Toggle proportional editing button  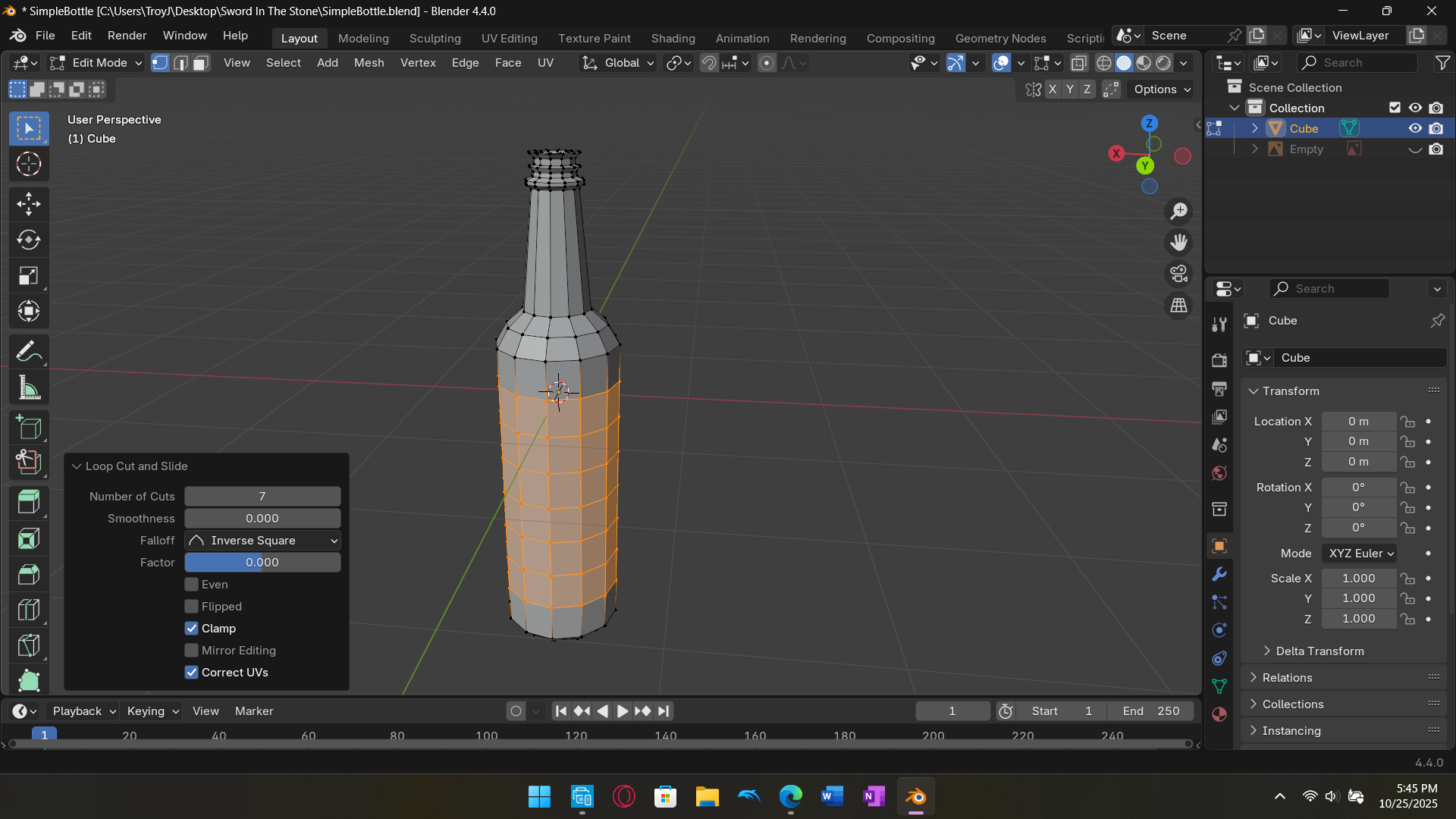(x=767, y=63)
